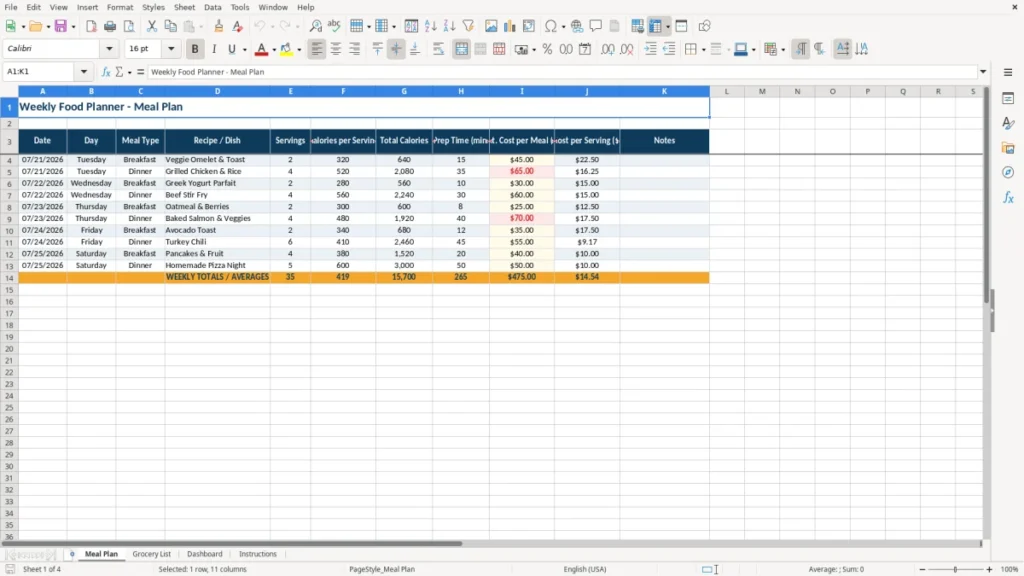
Task: Run the Spelling check (abc) icon
Action: (x=334, y=26)
